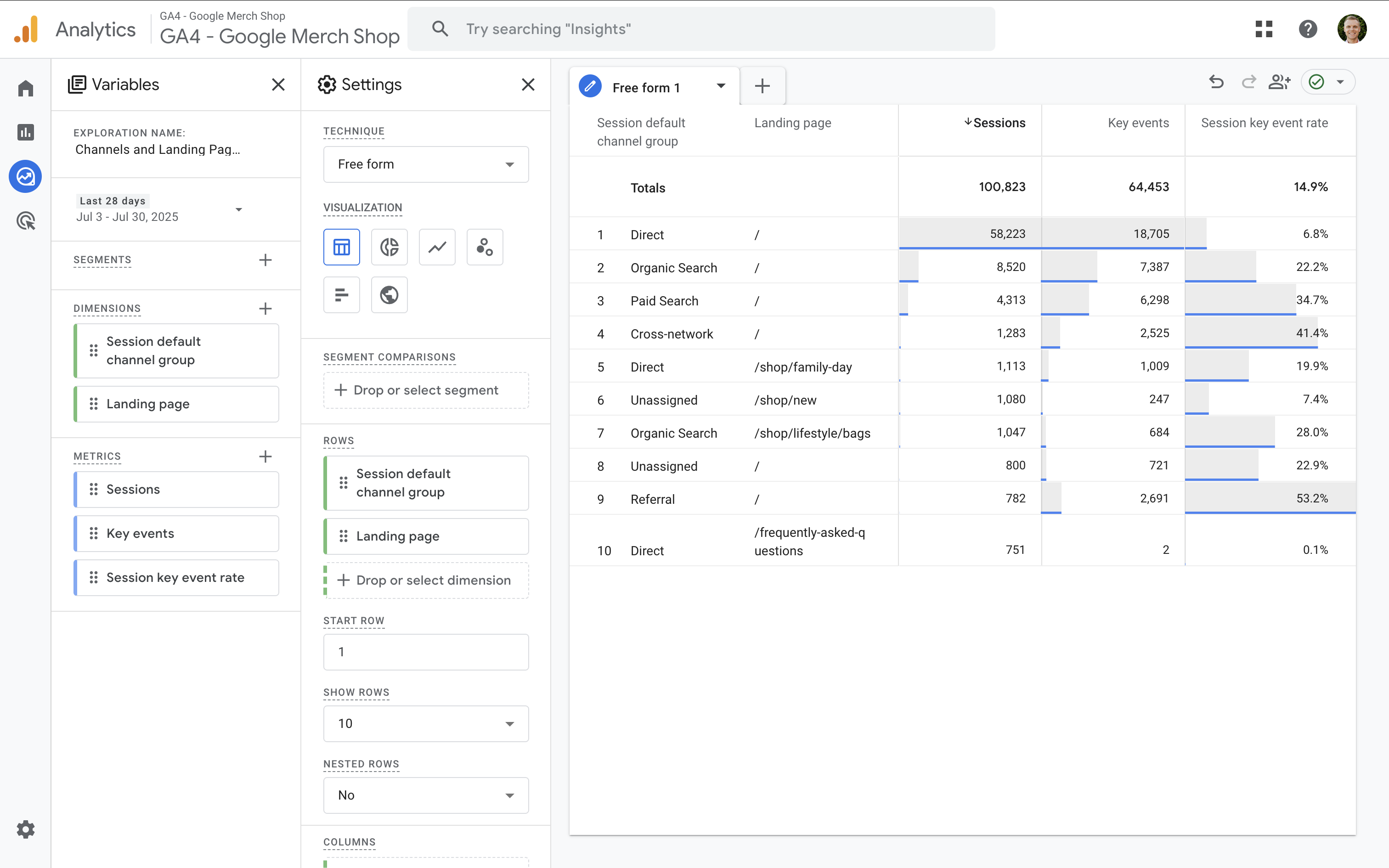The width and height of the screenshot is (1389, 868).
Task: Select Landing page chip in Dimensions
Action: click(176, 404)
